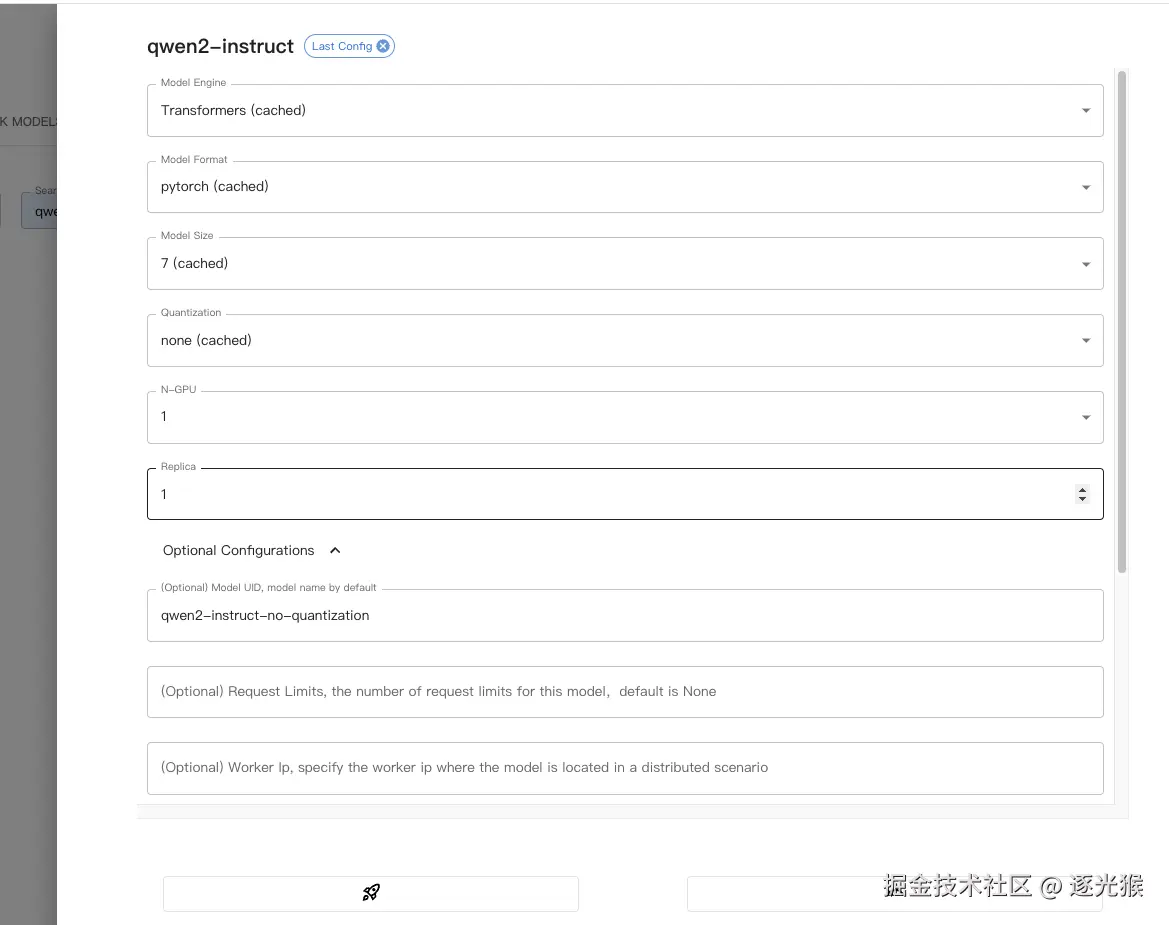Viewport: 1169px width, 925px height.
Task: Focus the Request Limits input field
Action: click(x=625, y=692)
